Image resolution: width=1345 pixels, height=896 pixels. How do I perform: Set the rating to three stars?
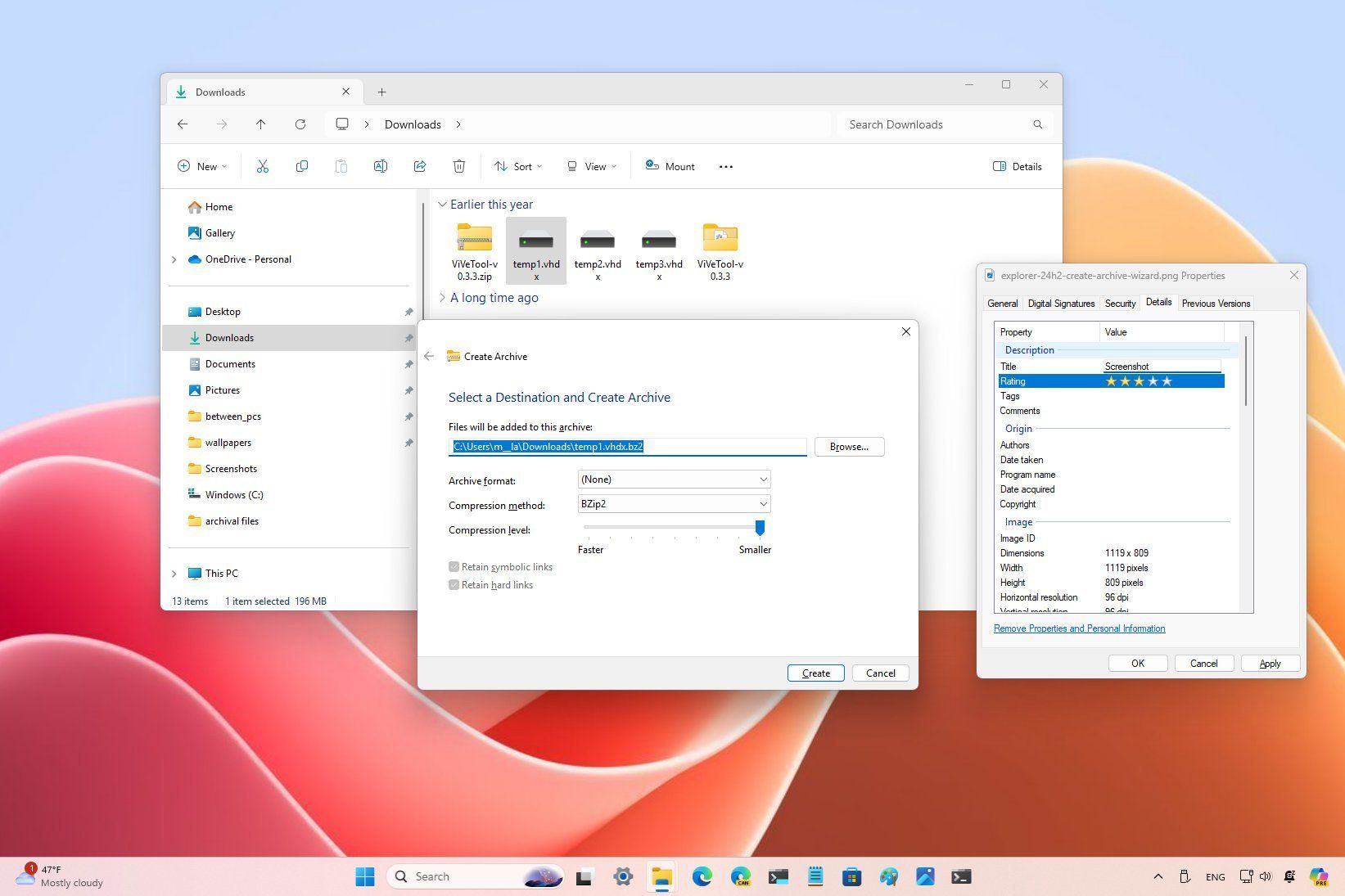pos(1139,381)
